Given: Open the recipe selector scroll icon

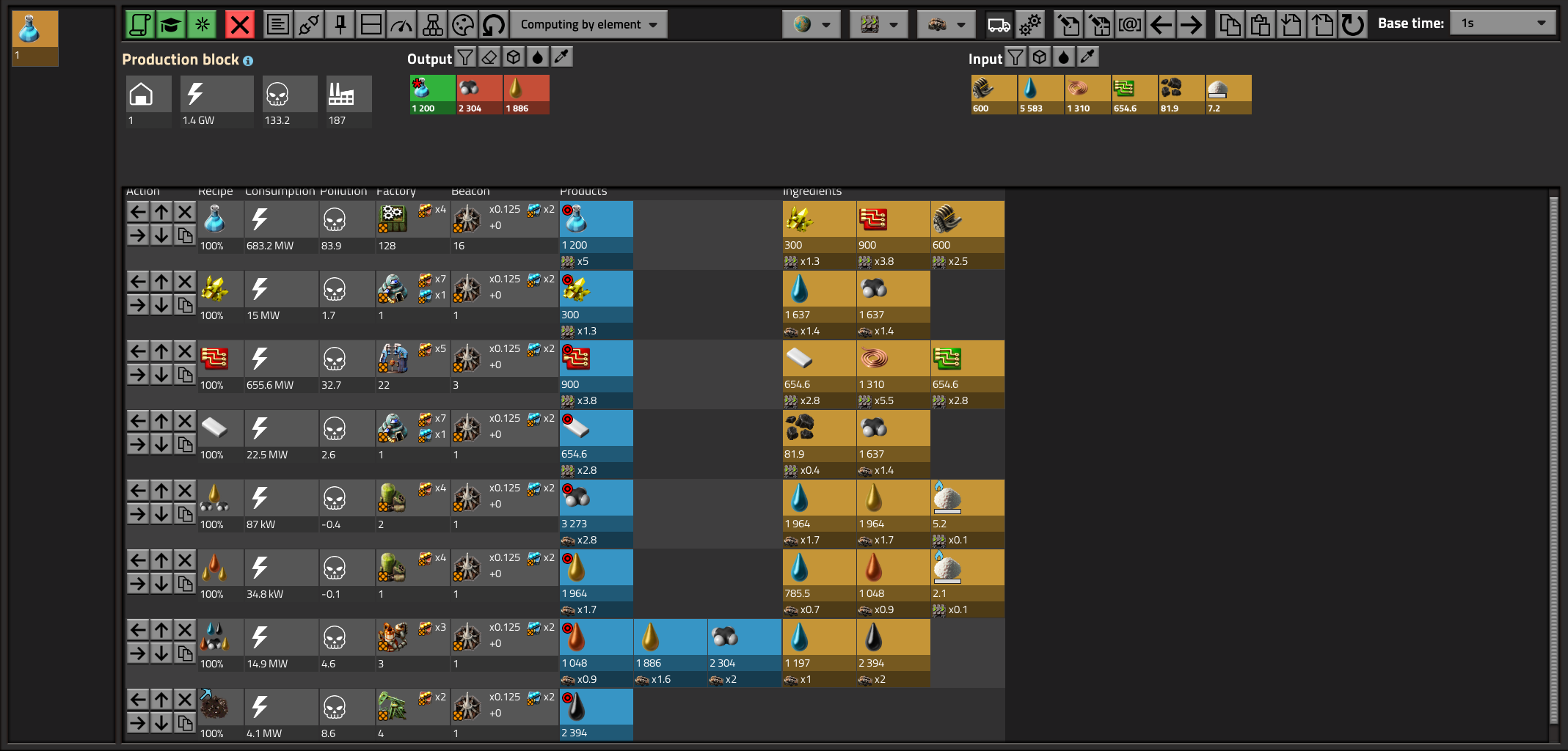Looking at the screenshot, I should coord(139,24).
